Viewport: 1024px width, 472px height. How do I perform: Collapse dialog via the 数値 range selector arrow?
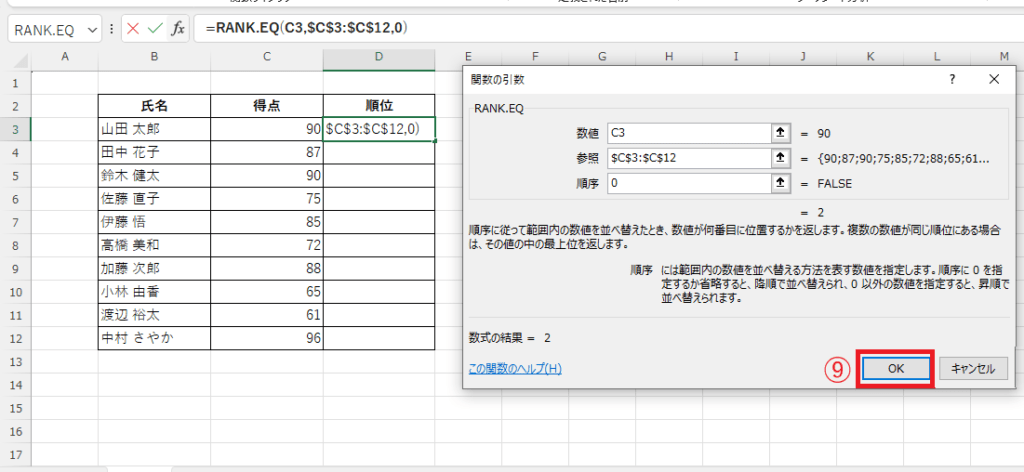click(x=779, y=133)
